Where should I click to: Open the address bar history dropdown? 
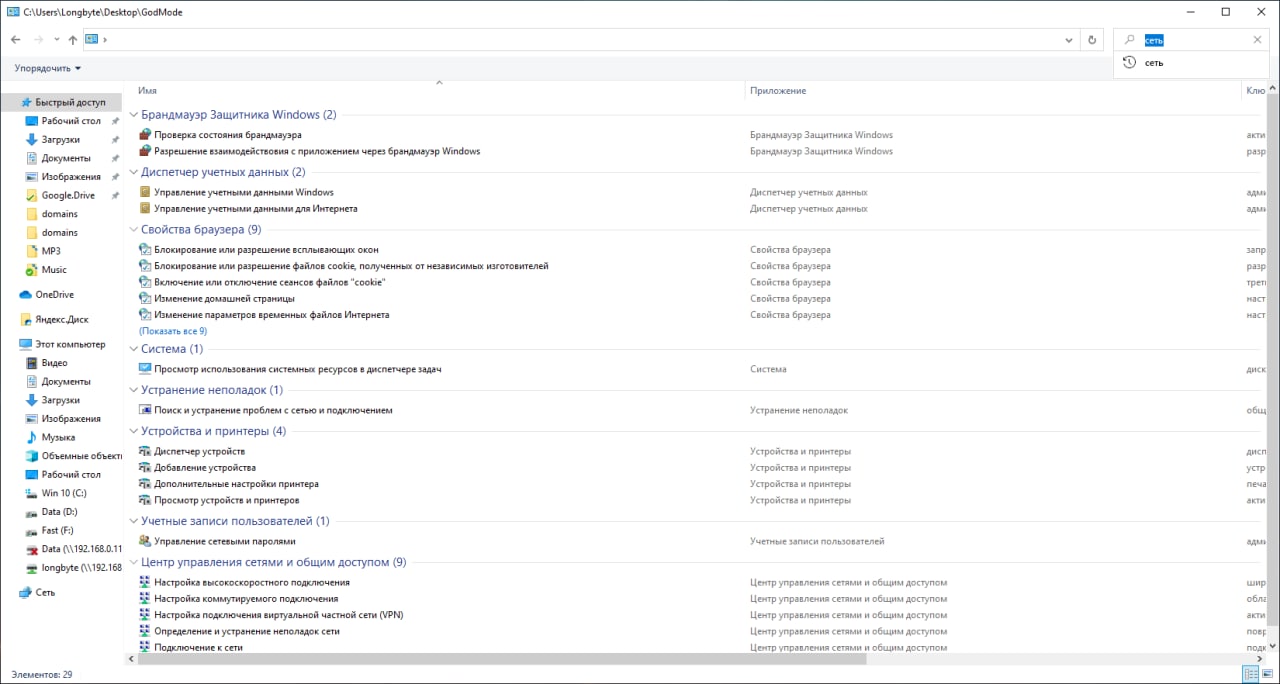pyautogui.click(x=1069, y=40)
